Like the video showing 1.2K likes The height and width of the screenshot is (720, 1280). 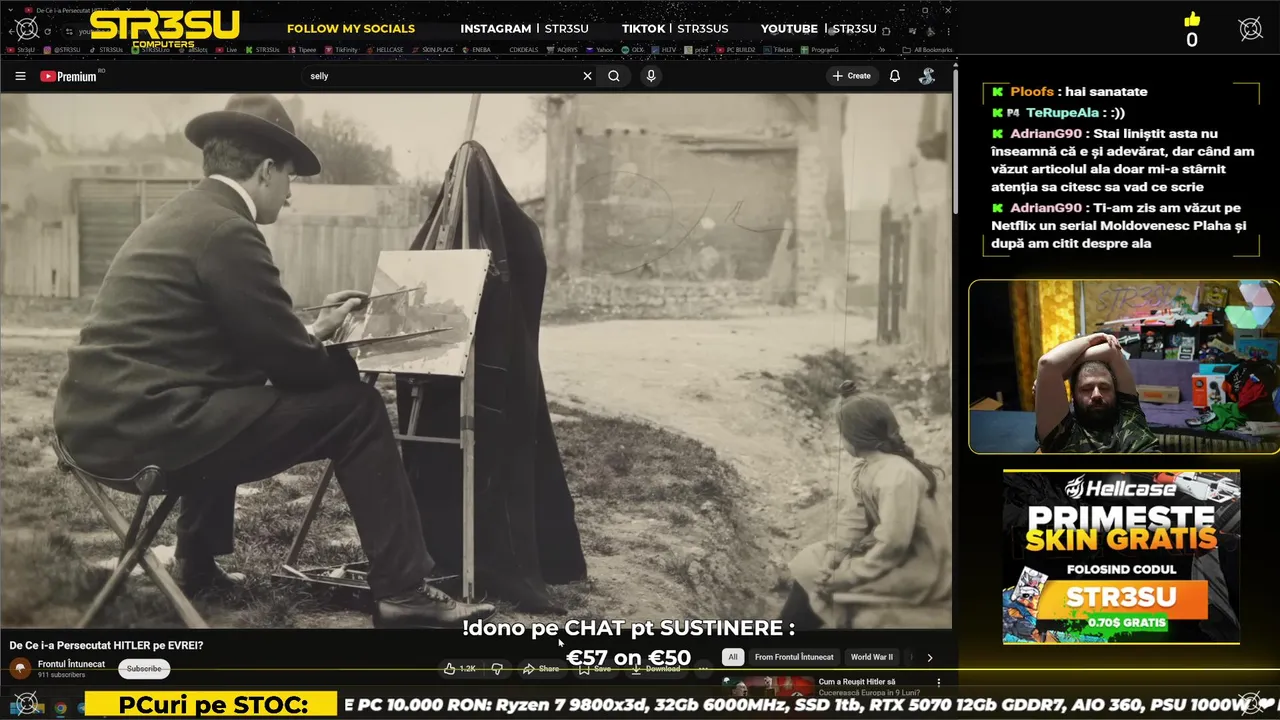[x=460, y=668]
